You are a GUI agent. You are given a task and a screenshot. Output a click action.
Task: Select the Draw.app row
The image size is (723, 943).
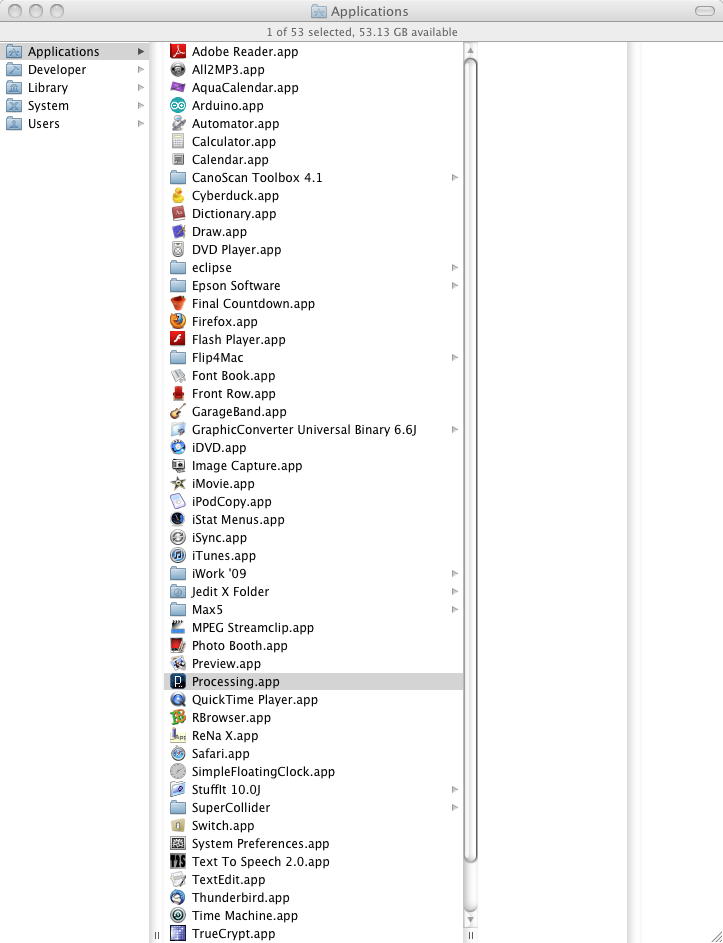point(313,232)
